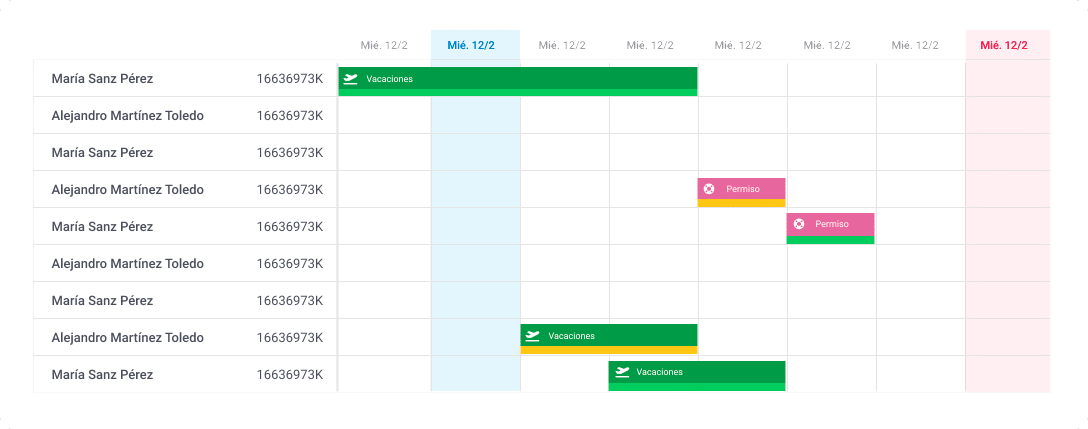
Task: Select Alejandro Martínez Toledo in the yellow-striped Vacaciones row
Action: (x=127, y=337)
